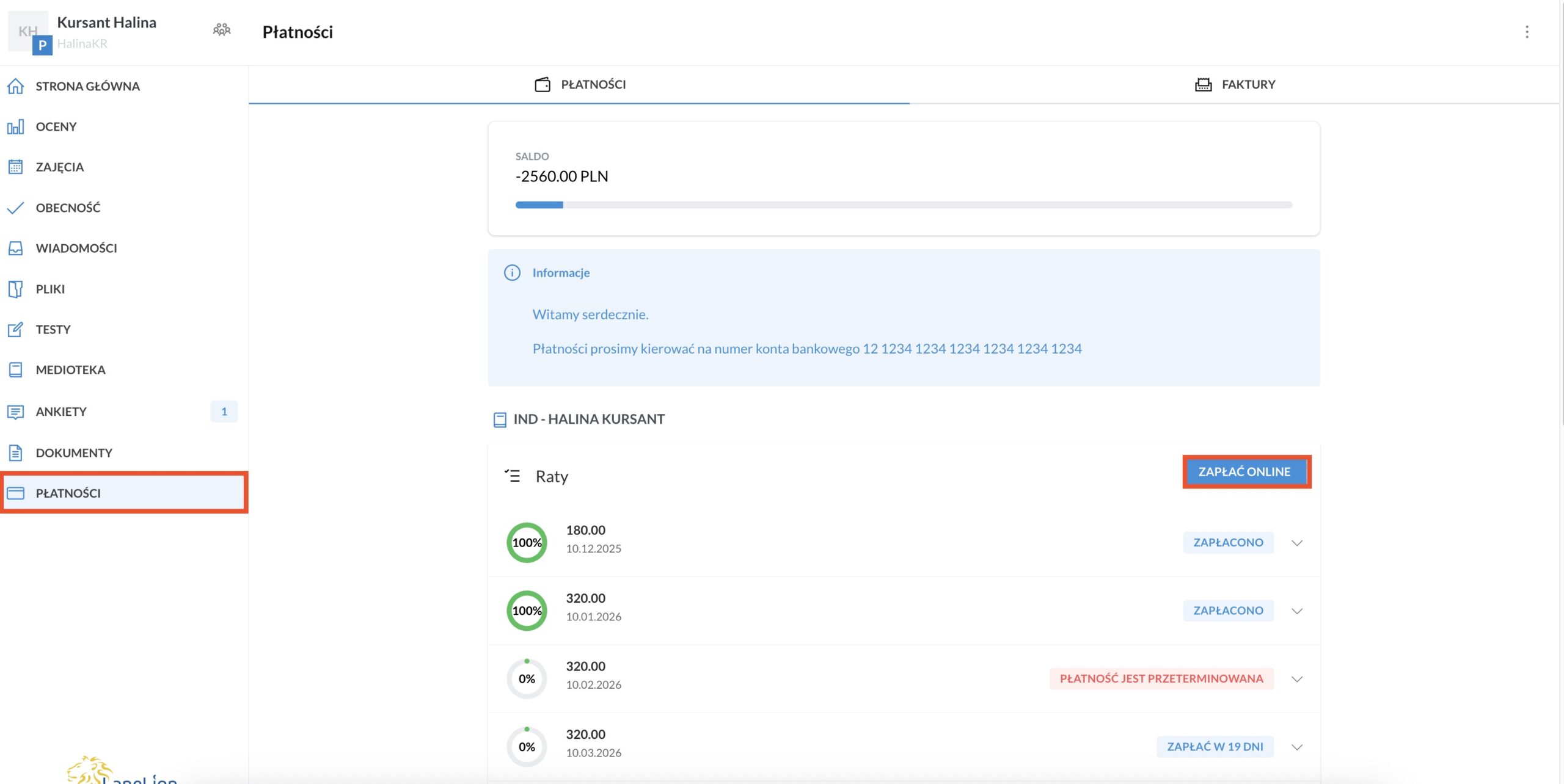Click the Testy edit icon
Image resolution: width=1564 pixels, height=784 pixels.
tap(15, 330)
